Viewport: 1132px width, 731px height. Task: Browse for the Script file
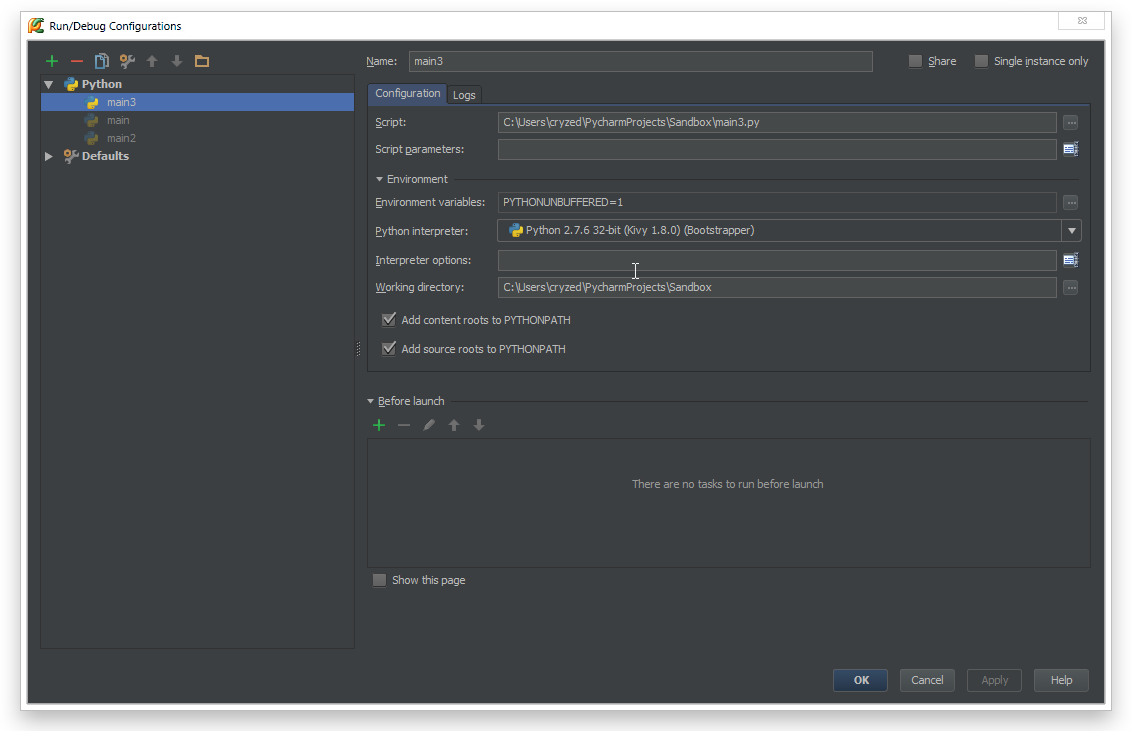tap(1071, 123)
